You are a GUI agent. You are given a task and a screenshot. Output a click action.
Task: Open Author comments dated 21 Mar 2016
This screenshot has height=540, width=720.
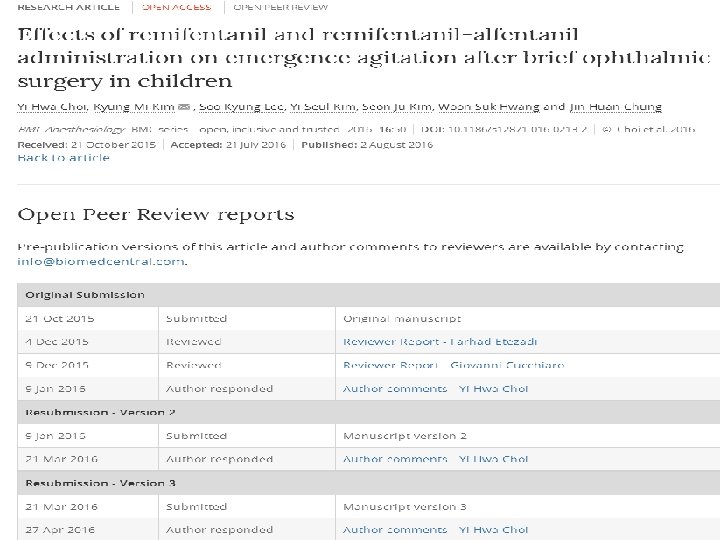tap(435, 459)
